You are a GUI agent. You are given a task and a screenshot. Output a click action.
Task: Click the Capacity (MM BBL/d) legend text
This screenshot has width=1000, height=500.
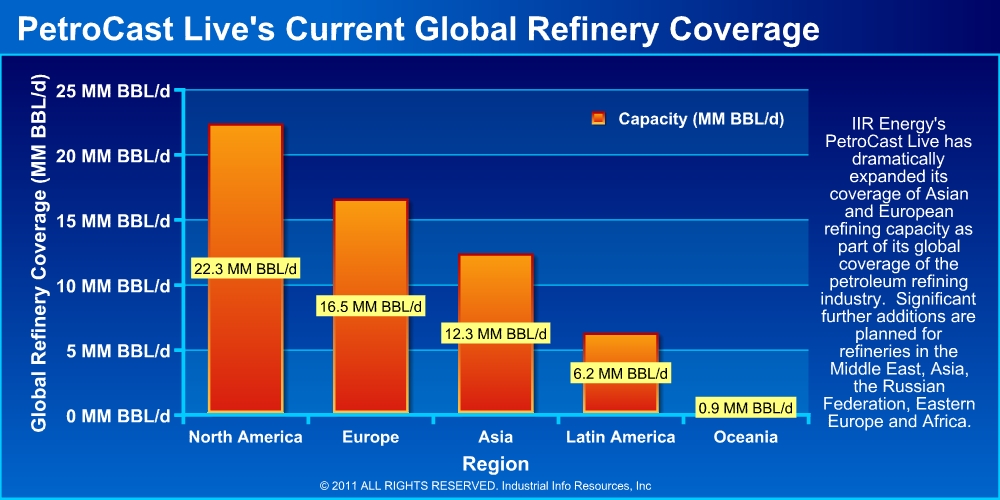click(x=700, y=119)
